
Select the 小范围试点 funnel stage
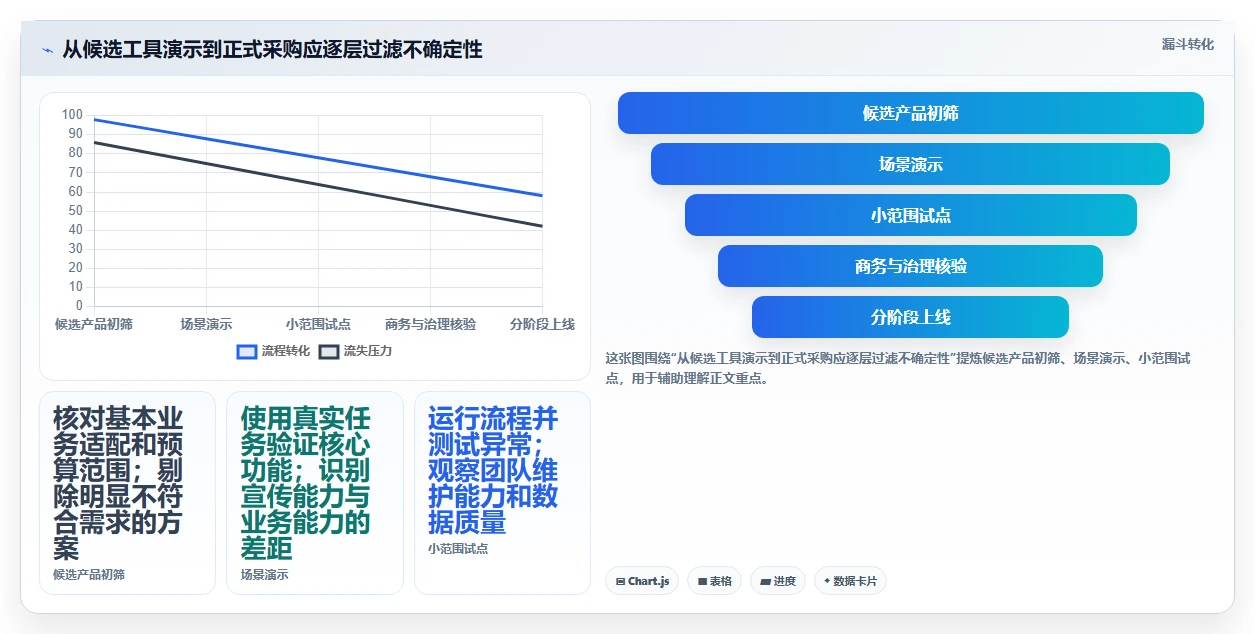911,215
